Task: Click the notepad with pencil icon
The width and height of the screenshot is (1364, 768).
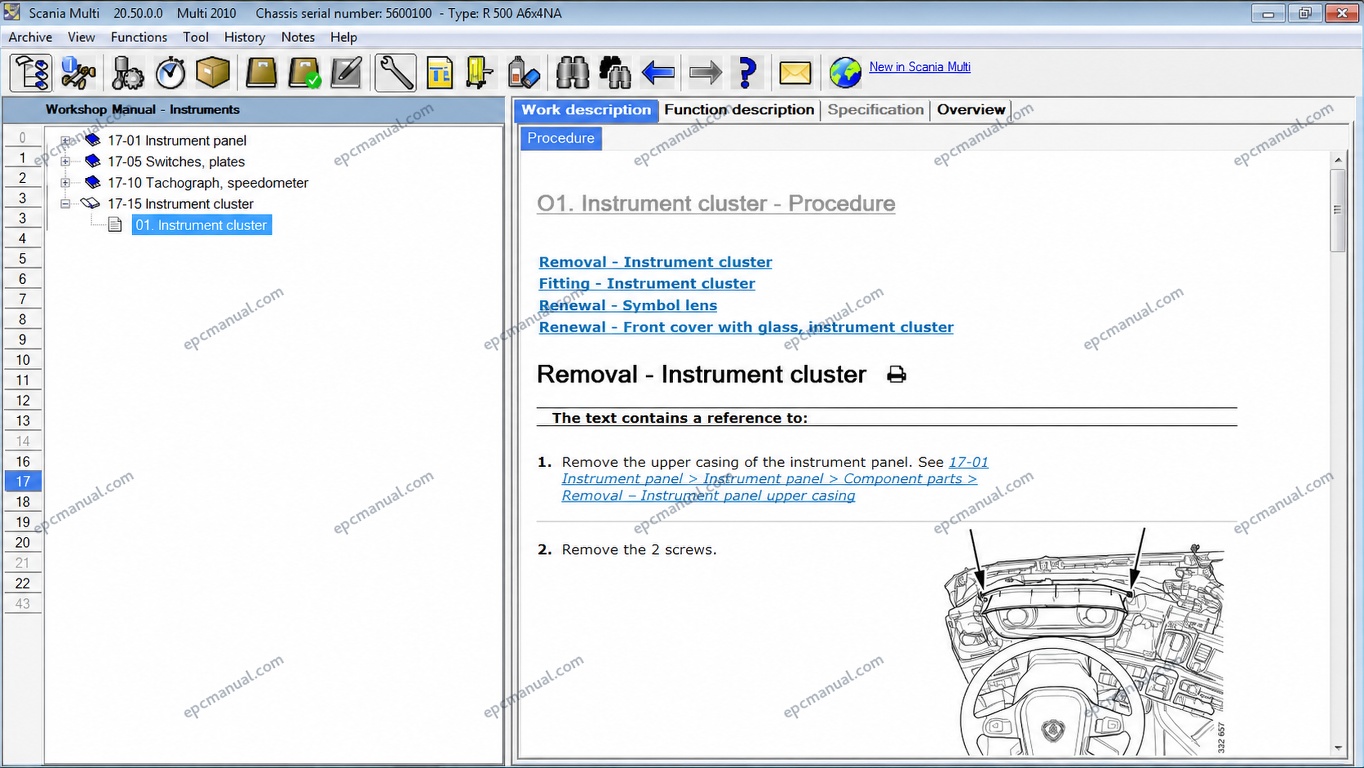Action: 346,73
